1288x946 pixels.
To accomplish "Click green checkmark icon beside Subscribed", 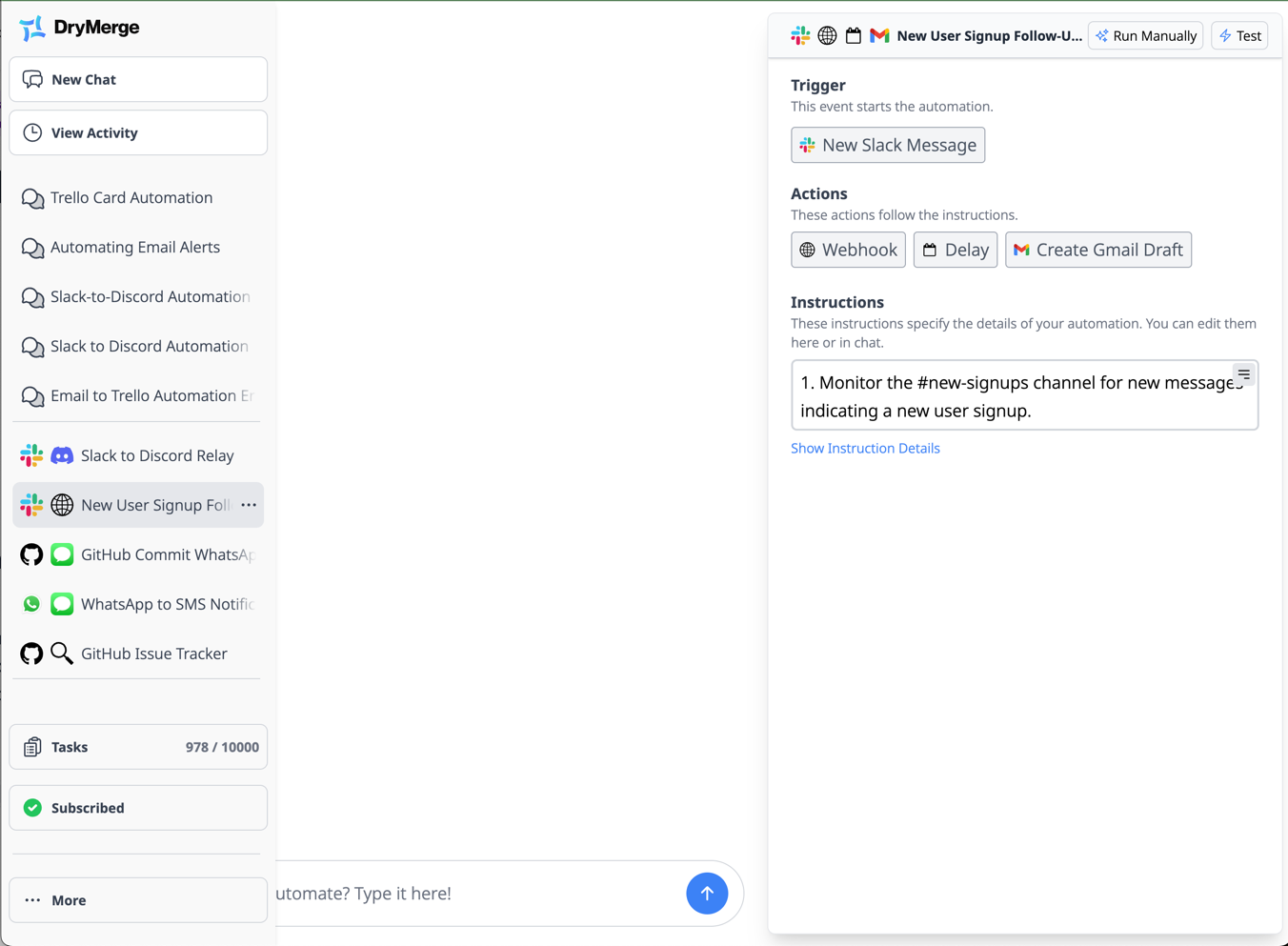I will tap(32, 808).
